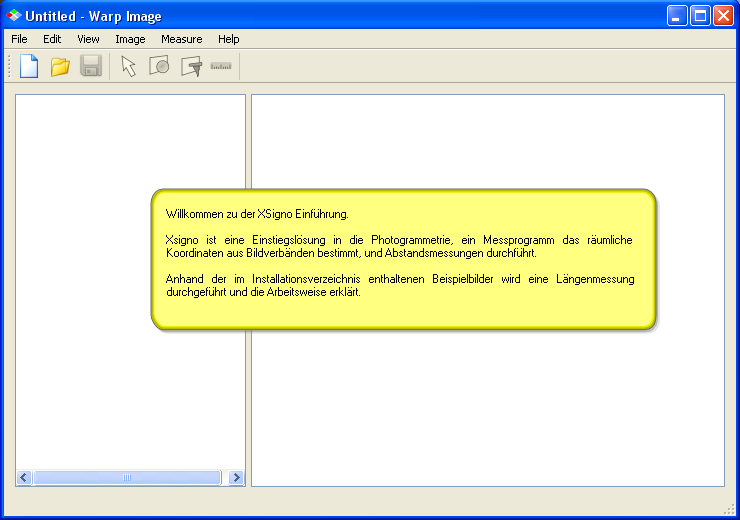Open the View menu

click(x=88, y=39)
